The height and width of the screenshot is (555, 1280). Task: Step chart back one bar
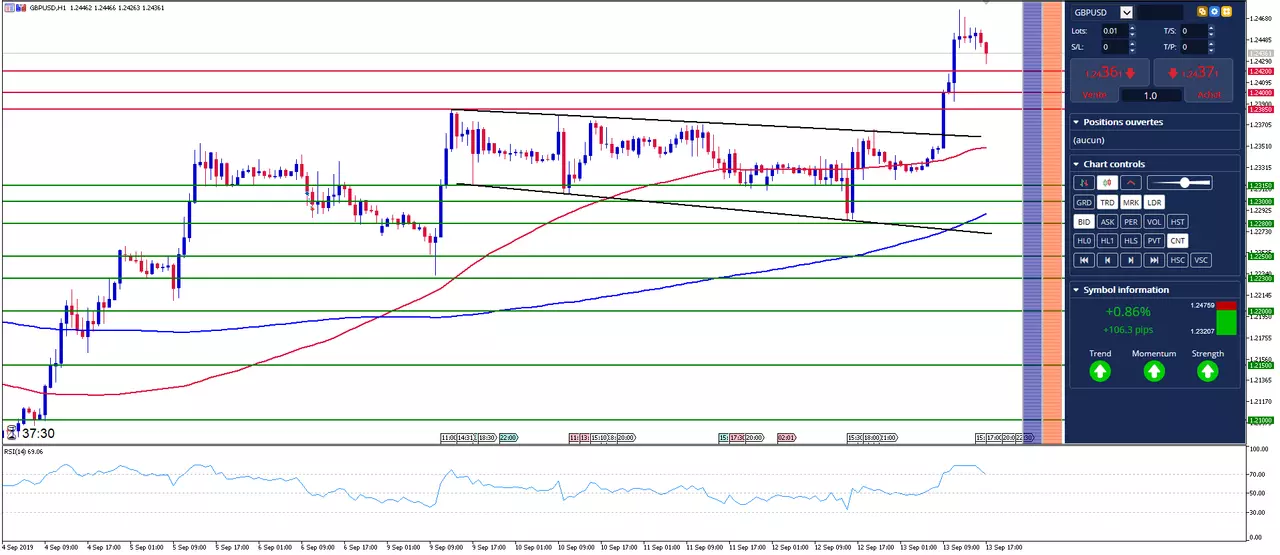click(x=1108, y=260)
